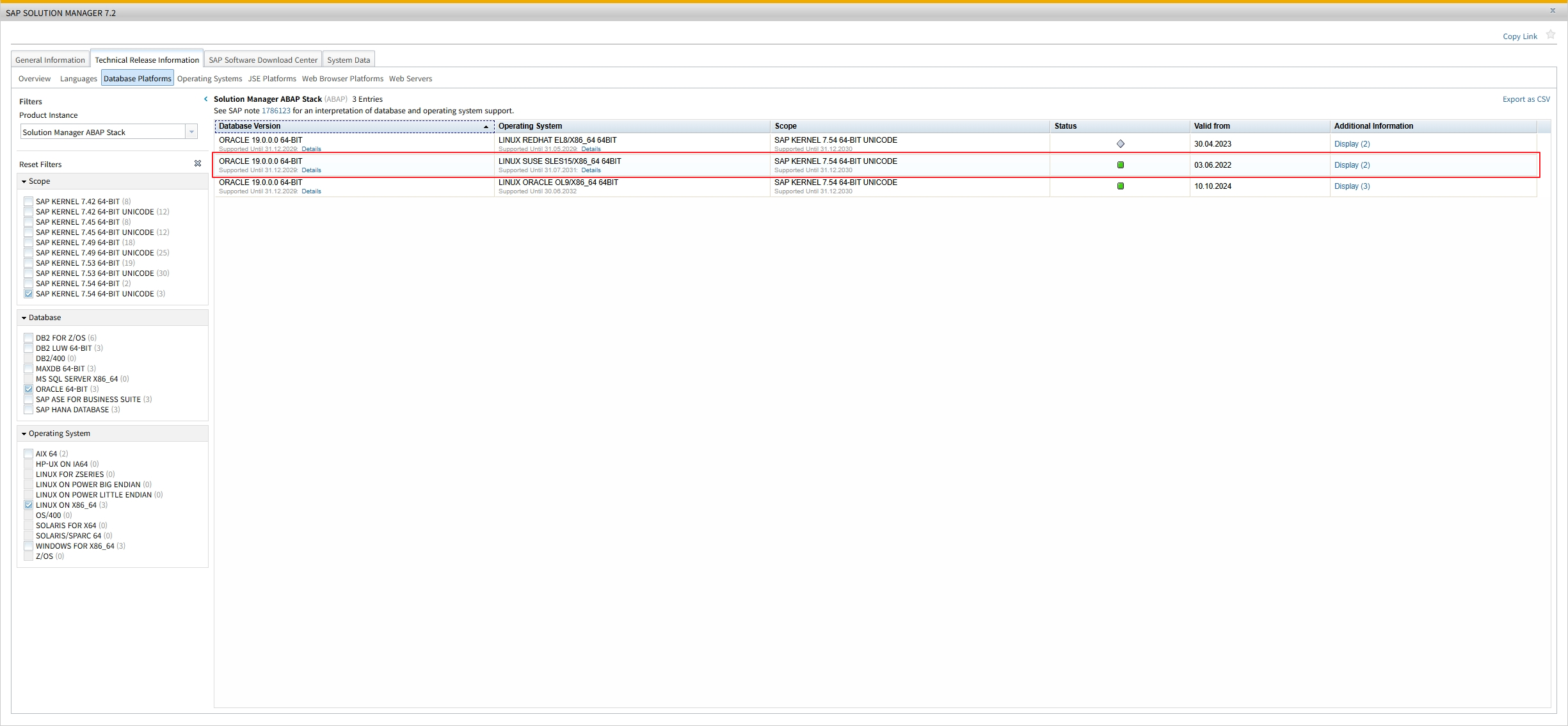Open Display (3) in the ORACLE OL9 row
Screen dimensions: 1568x726
coord(1352,186)
